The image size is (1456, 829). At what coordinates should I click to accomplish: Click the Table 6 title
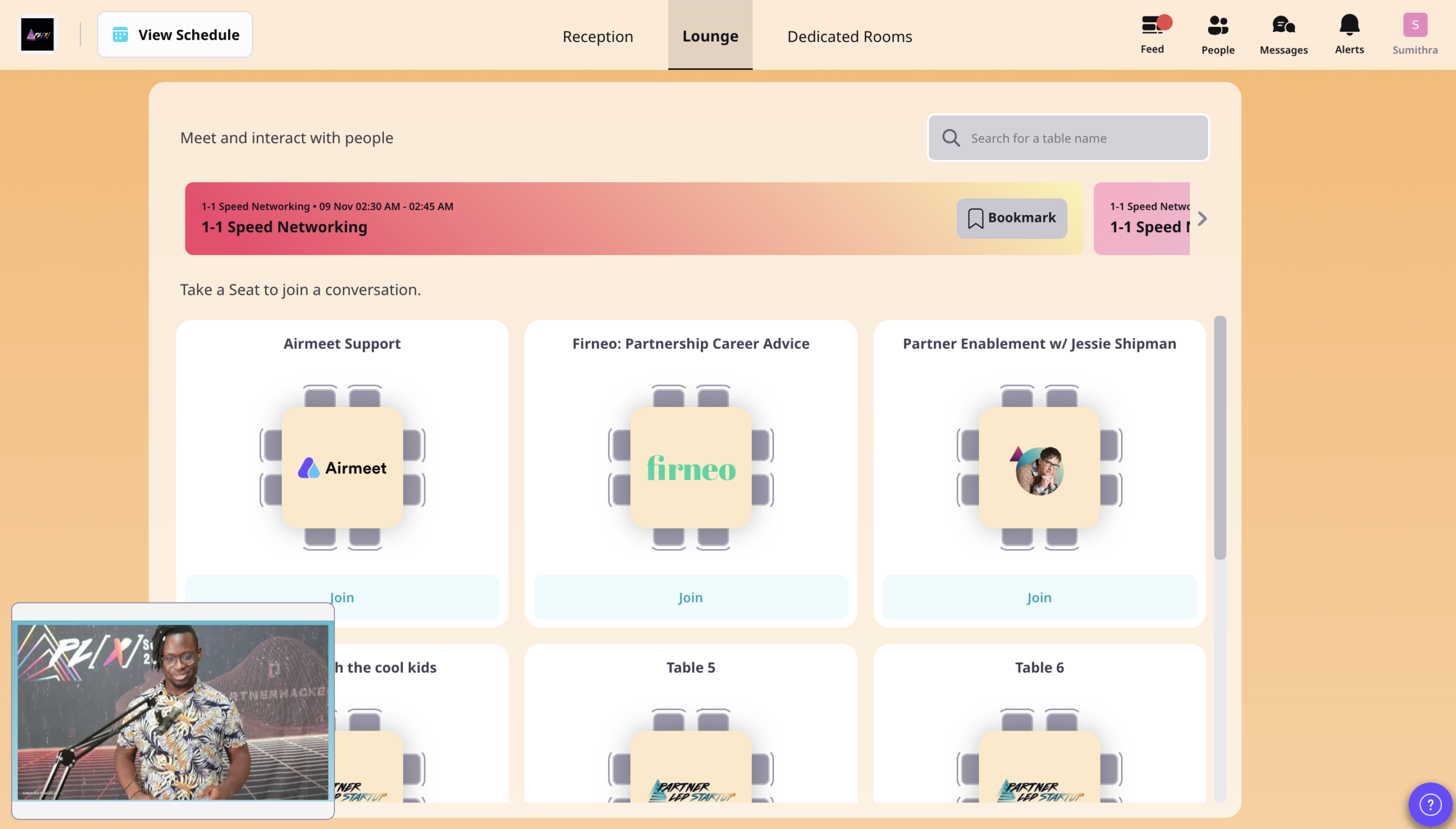pos(1039,667)
